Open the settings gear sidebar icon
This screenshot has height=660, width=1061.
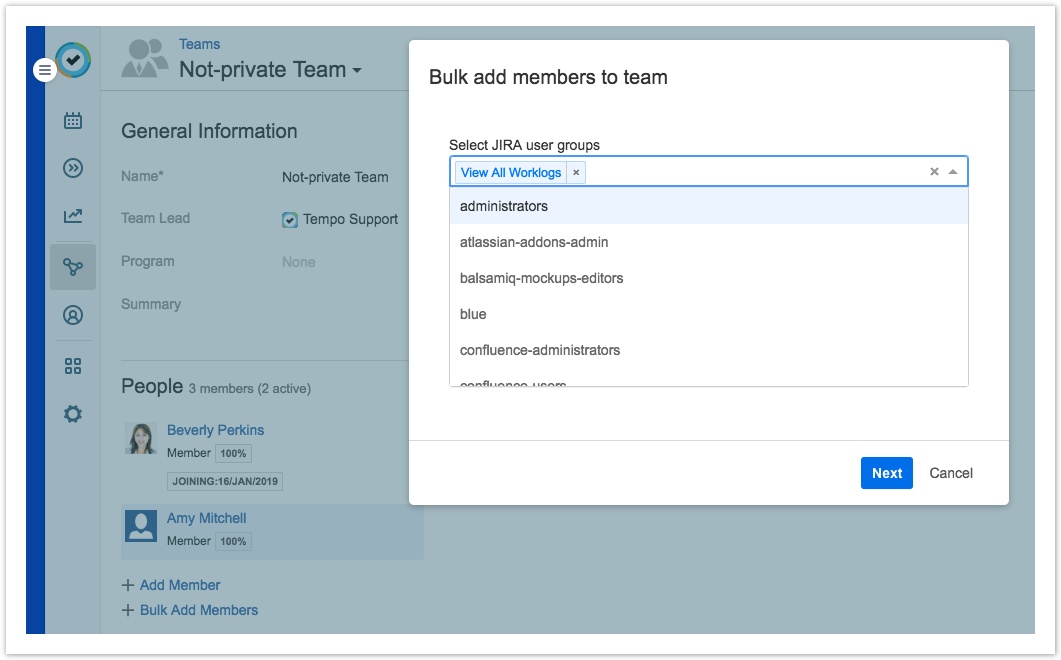73,414
